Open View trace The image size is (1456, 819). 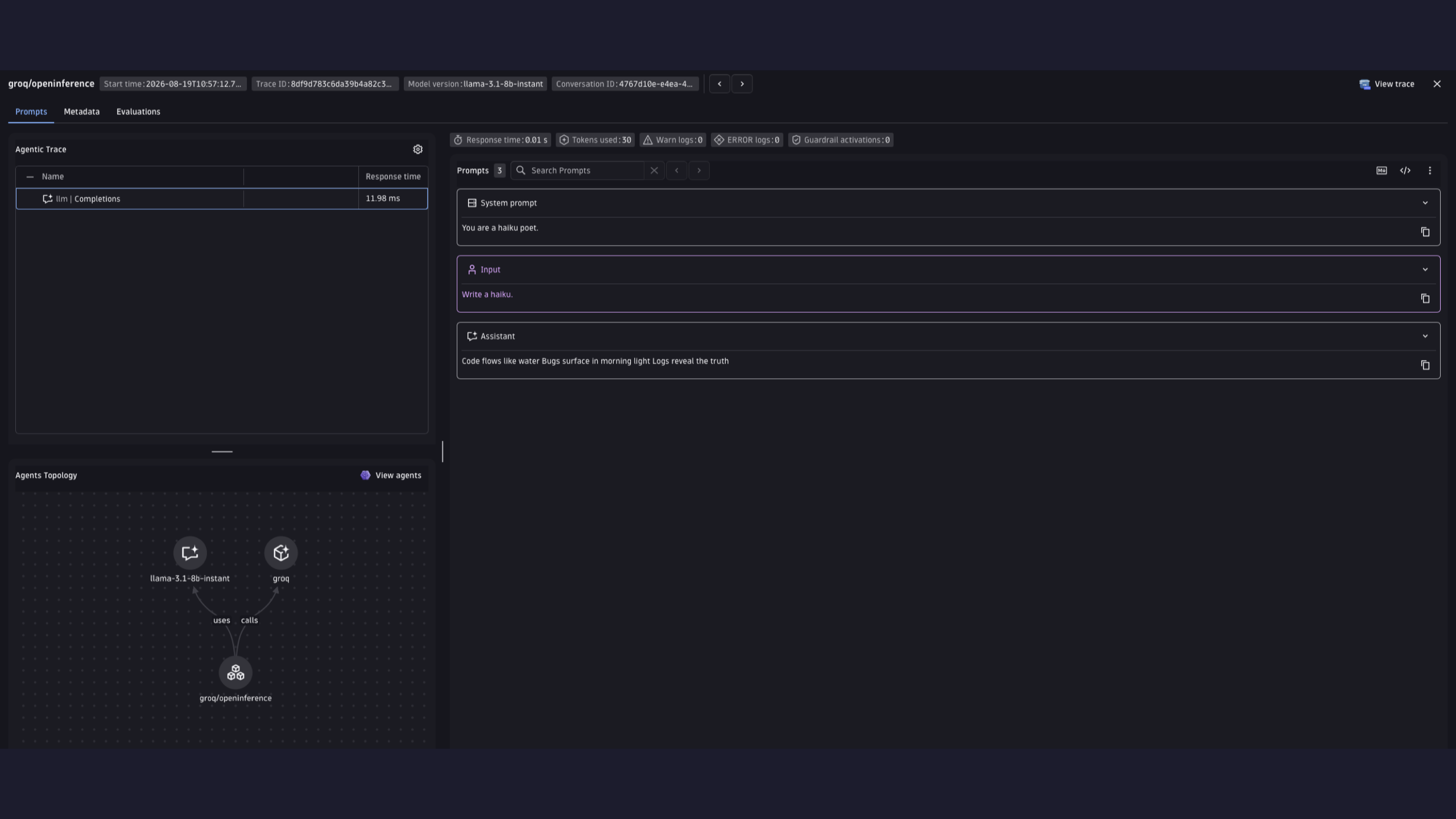tap(1387, 84)
